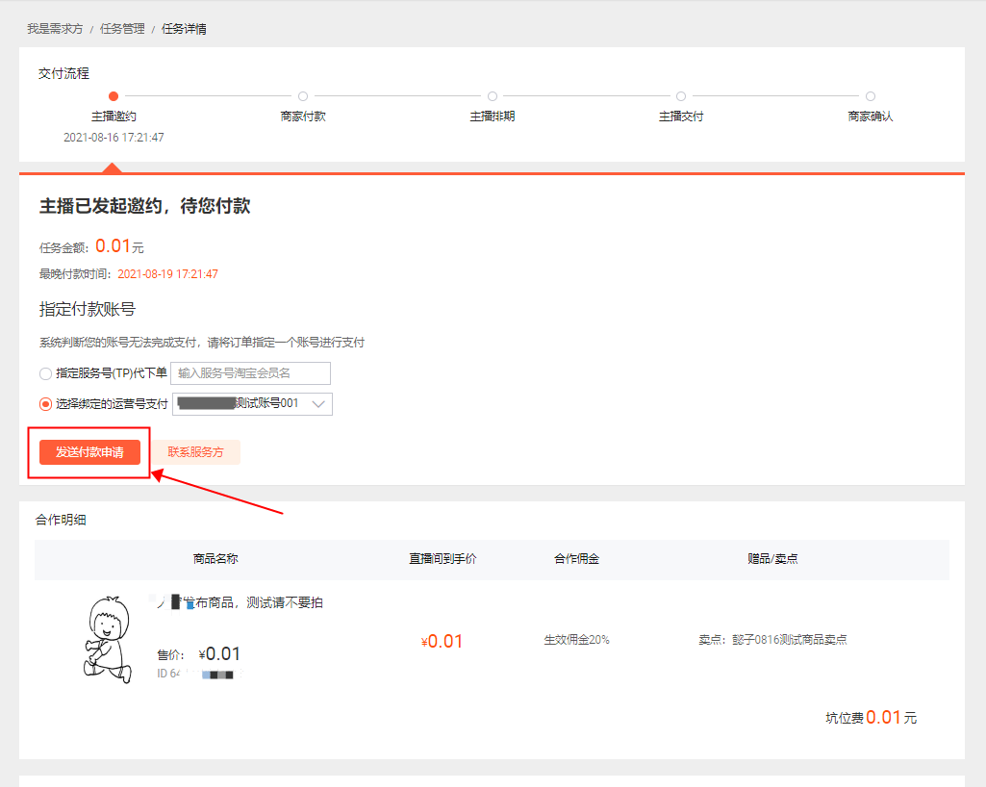
Task: Select the 指定服务号(TP)代下单 radio option
Action: pyautogui.click(x=45, y=373)
